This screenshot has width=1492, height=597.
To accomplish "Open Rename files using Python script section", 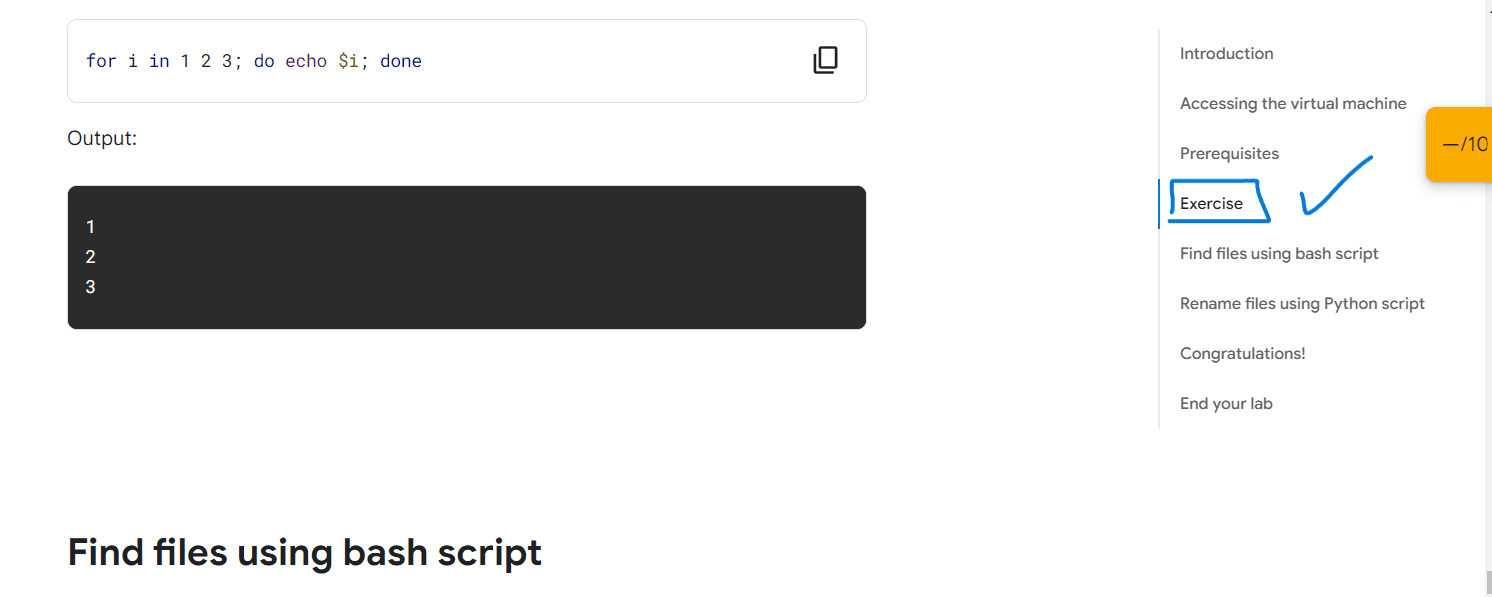I will coord(1302,303).
